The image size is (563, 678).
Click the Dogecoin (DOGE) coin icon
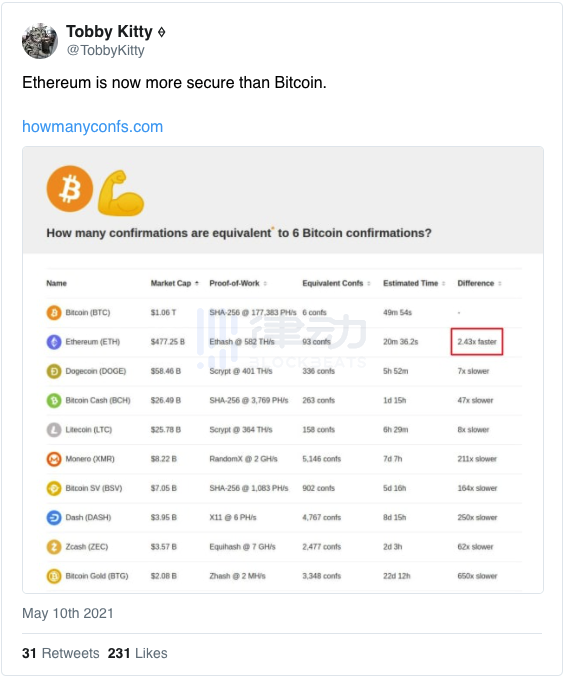(54, 371)
